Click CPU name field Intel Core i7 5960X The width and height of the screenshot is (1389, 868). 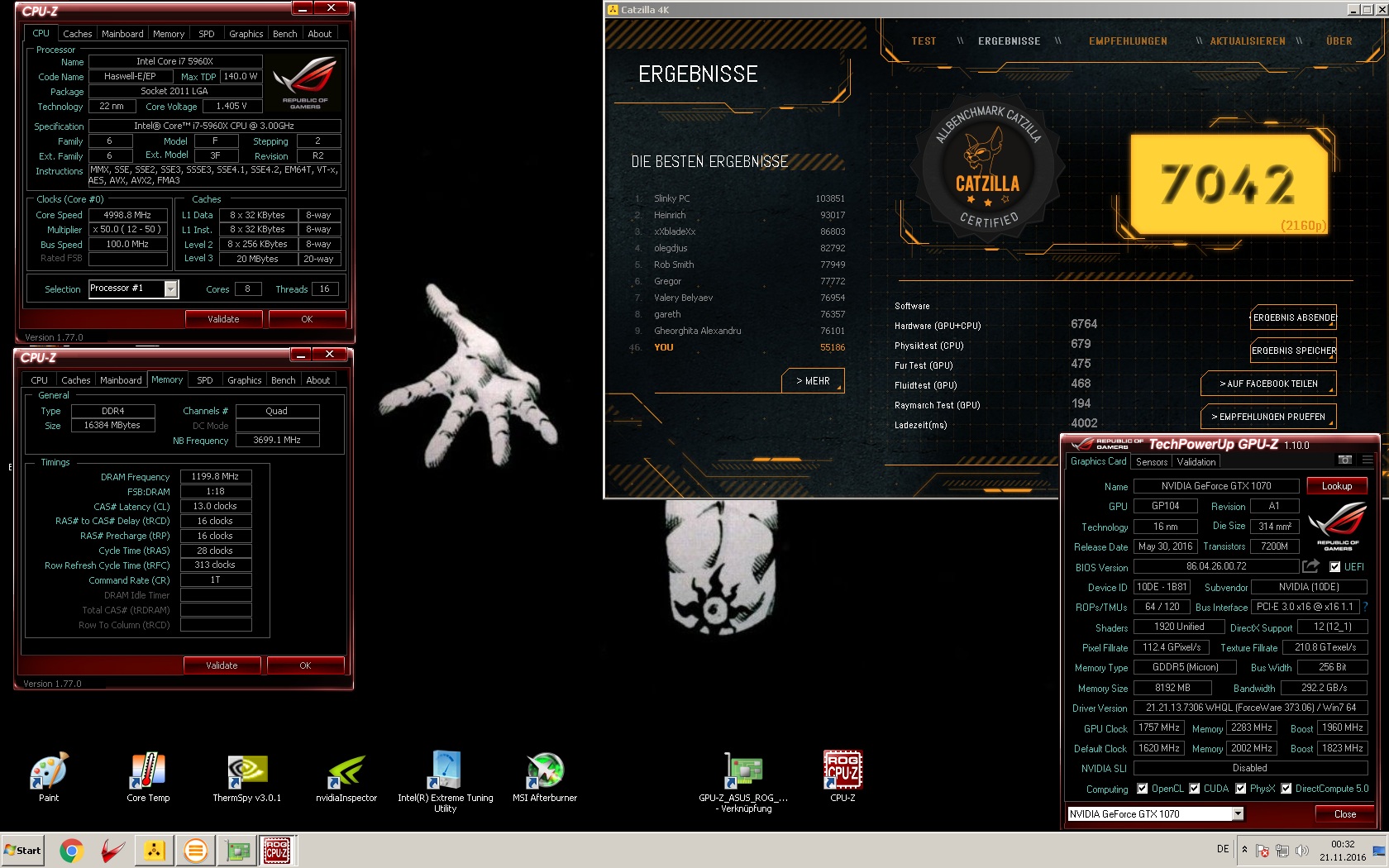click(x=175, y=61)
